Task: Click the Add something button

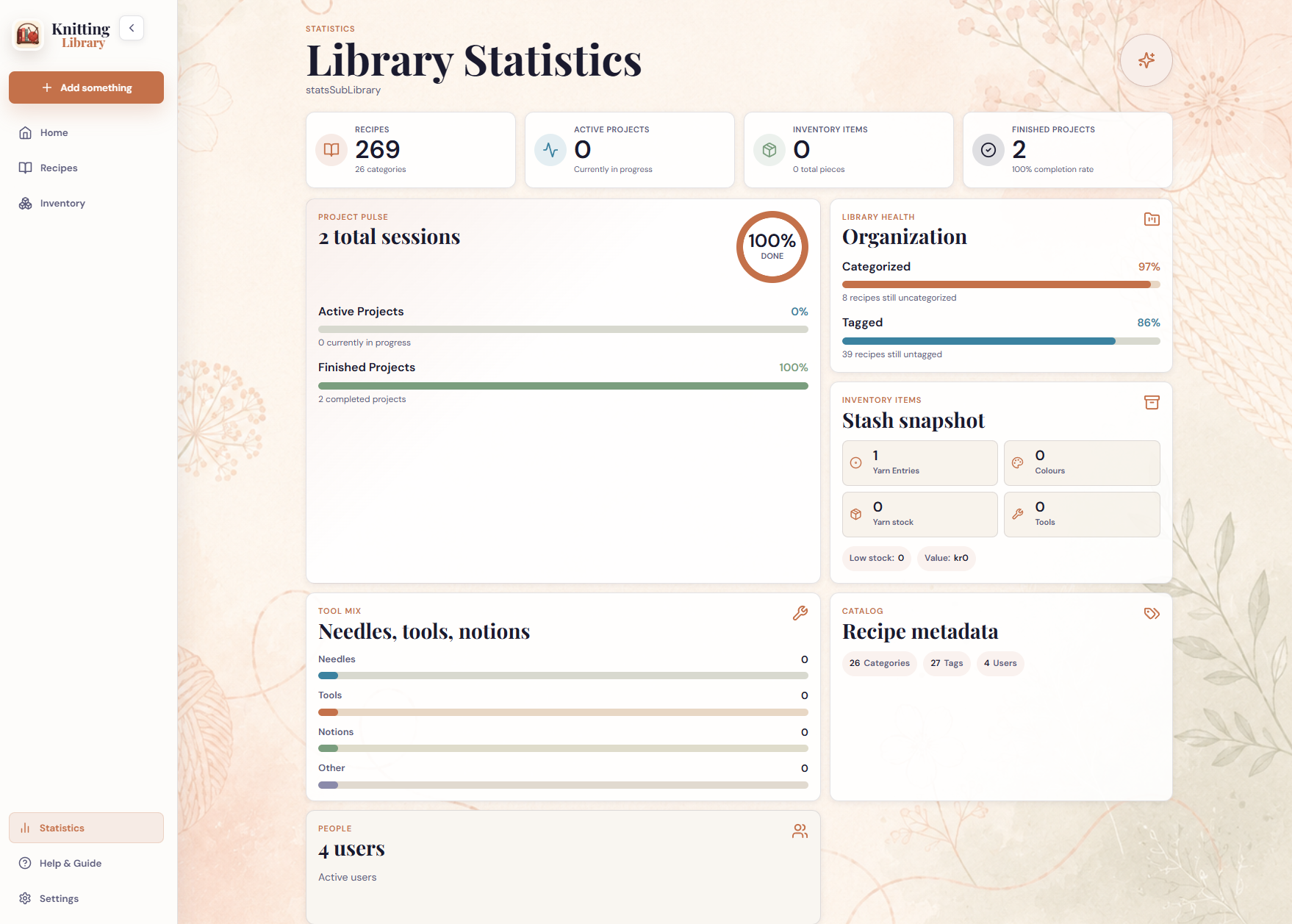Action: click(86, 87)
